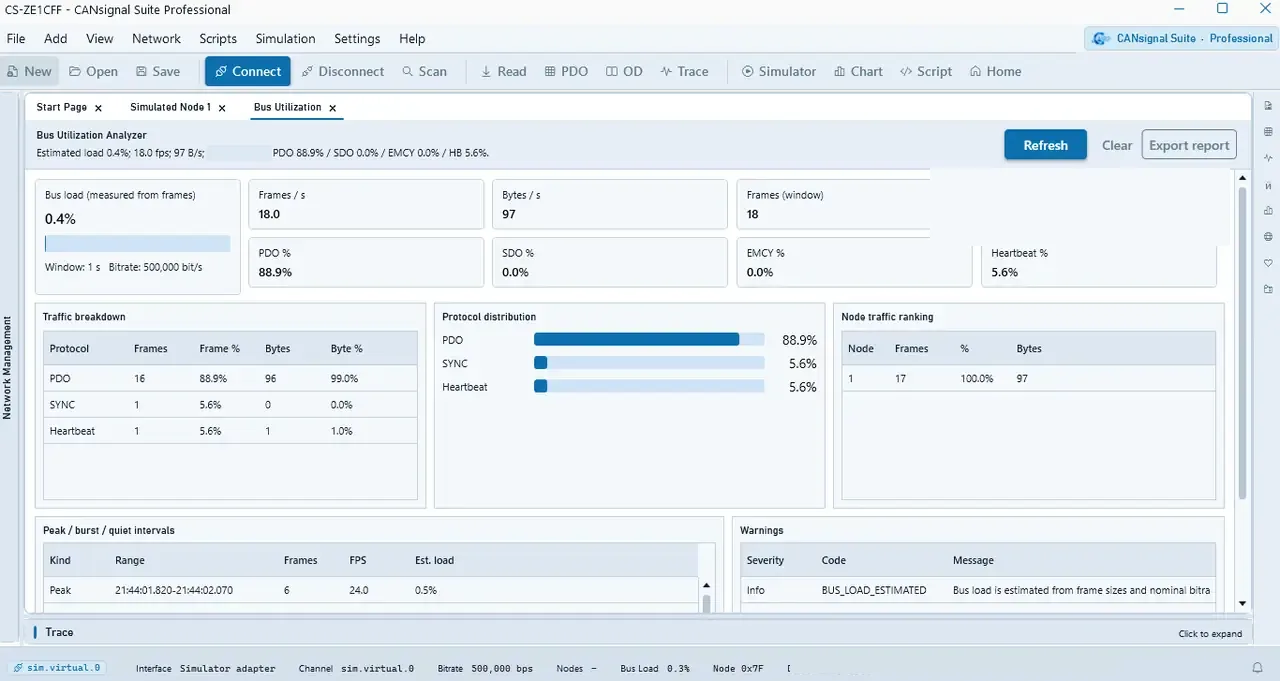The image size is (1280, 681).
Task: Open the Trace tool in the toolbar
Action: point(684,71)
